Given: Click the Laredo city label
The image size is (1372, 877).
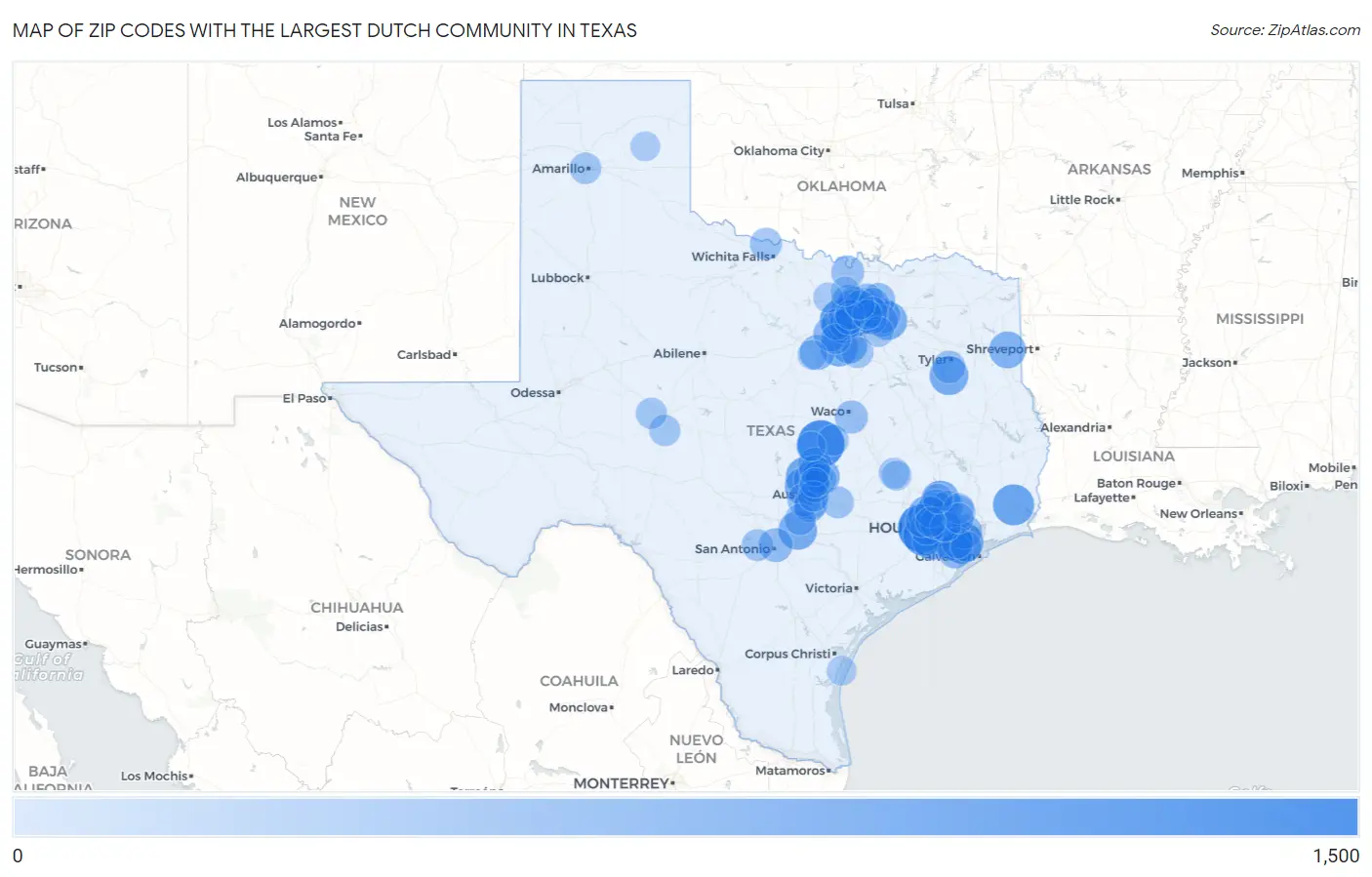Looking at the screenshot, I should [x=693, y=670].
